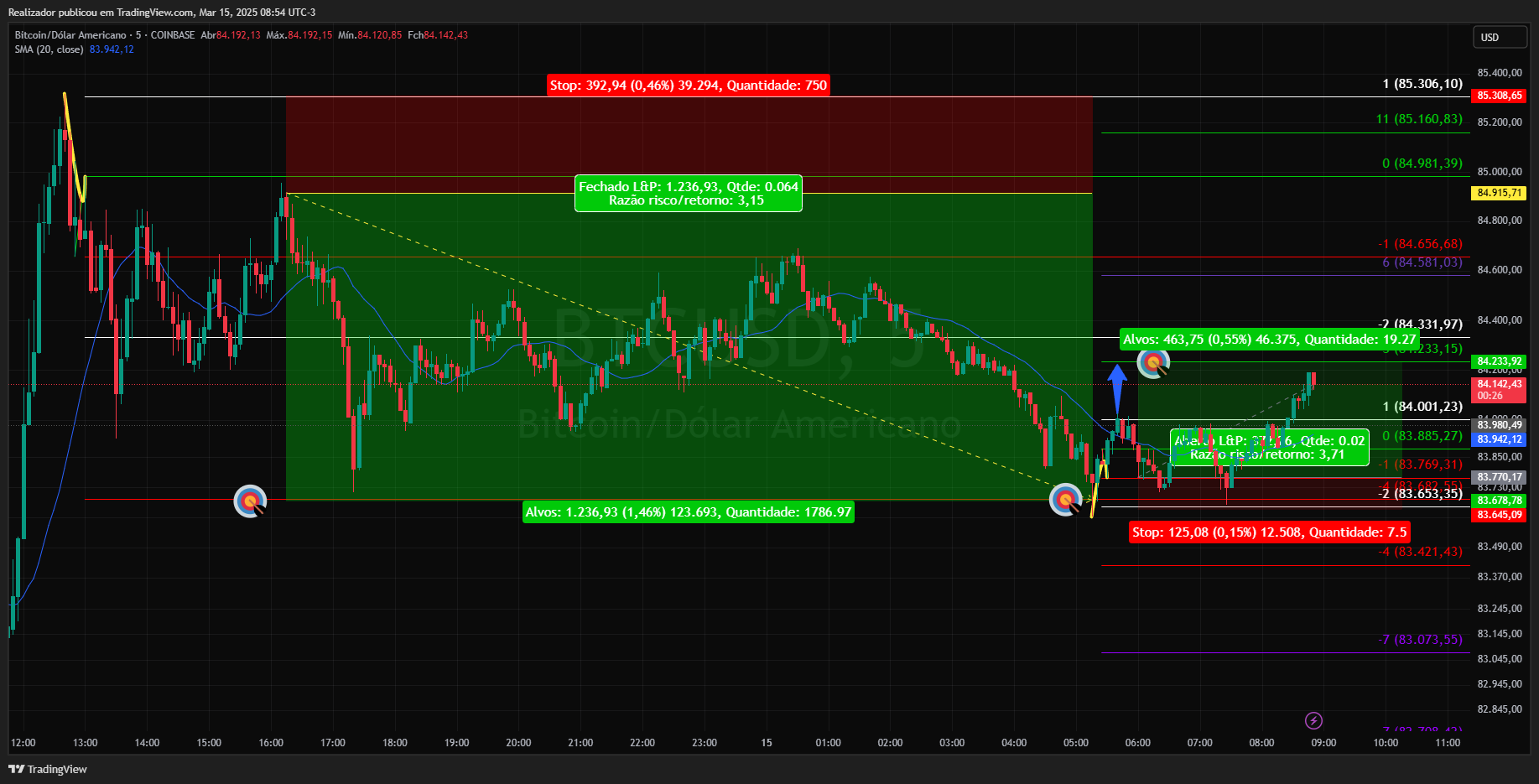Select the Bitcoin/Dólar Americano symbol title

click(x=70, y=35)
